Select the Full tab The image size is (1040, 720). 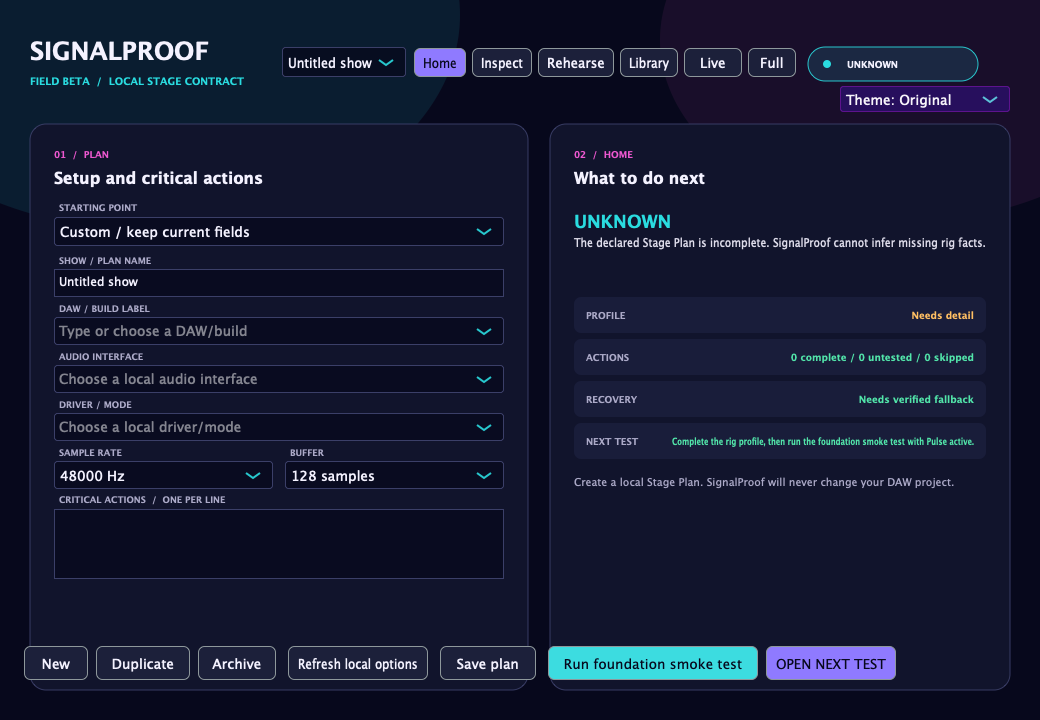point(771,63)
